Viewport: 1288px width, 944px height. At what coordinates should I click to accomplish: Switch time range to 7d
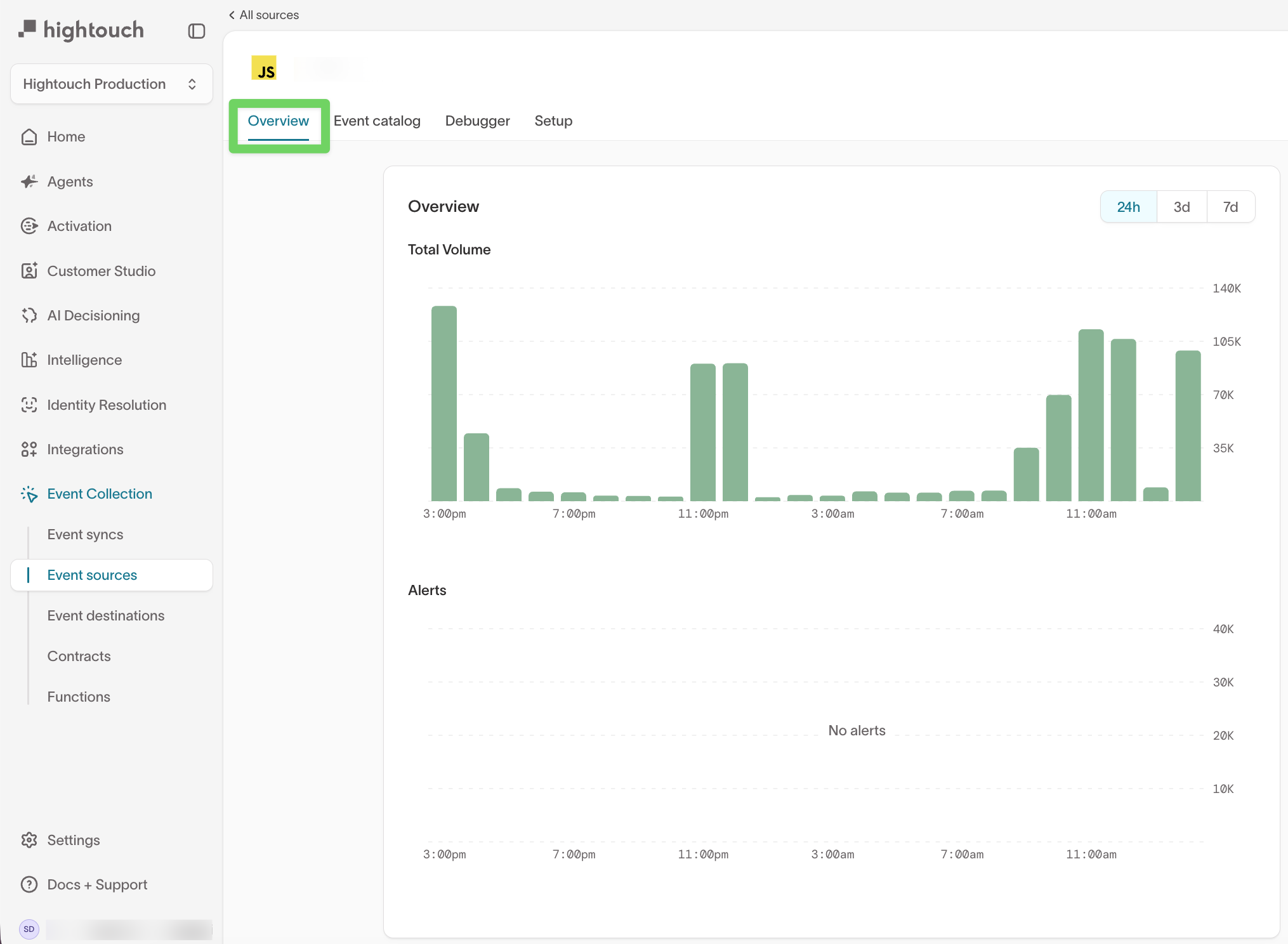coord(1230,207)
